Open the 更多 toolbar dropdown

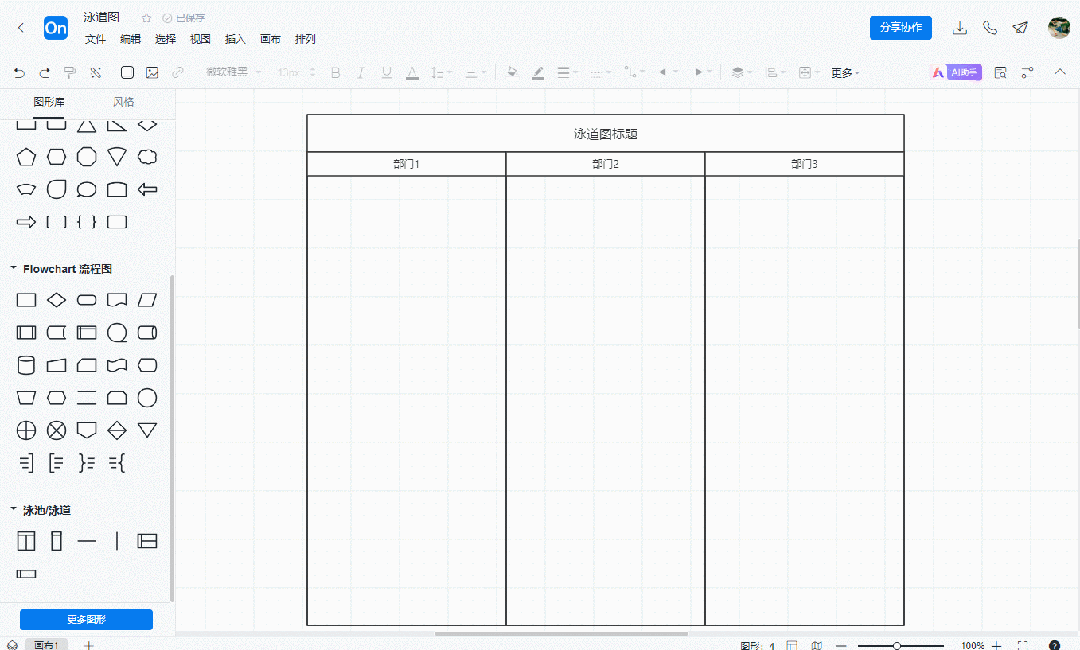844,72
